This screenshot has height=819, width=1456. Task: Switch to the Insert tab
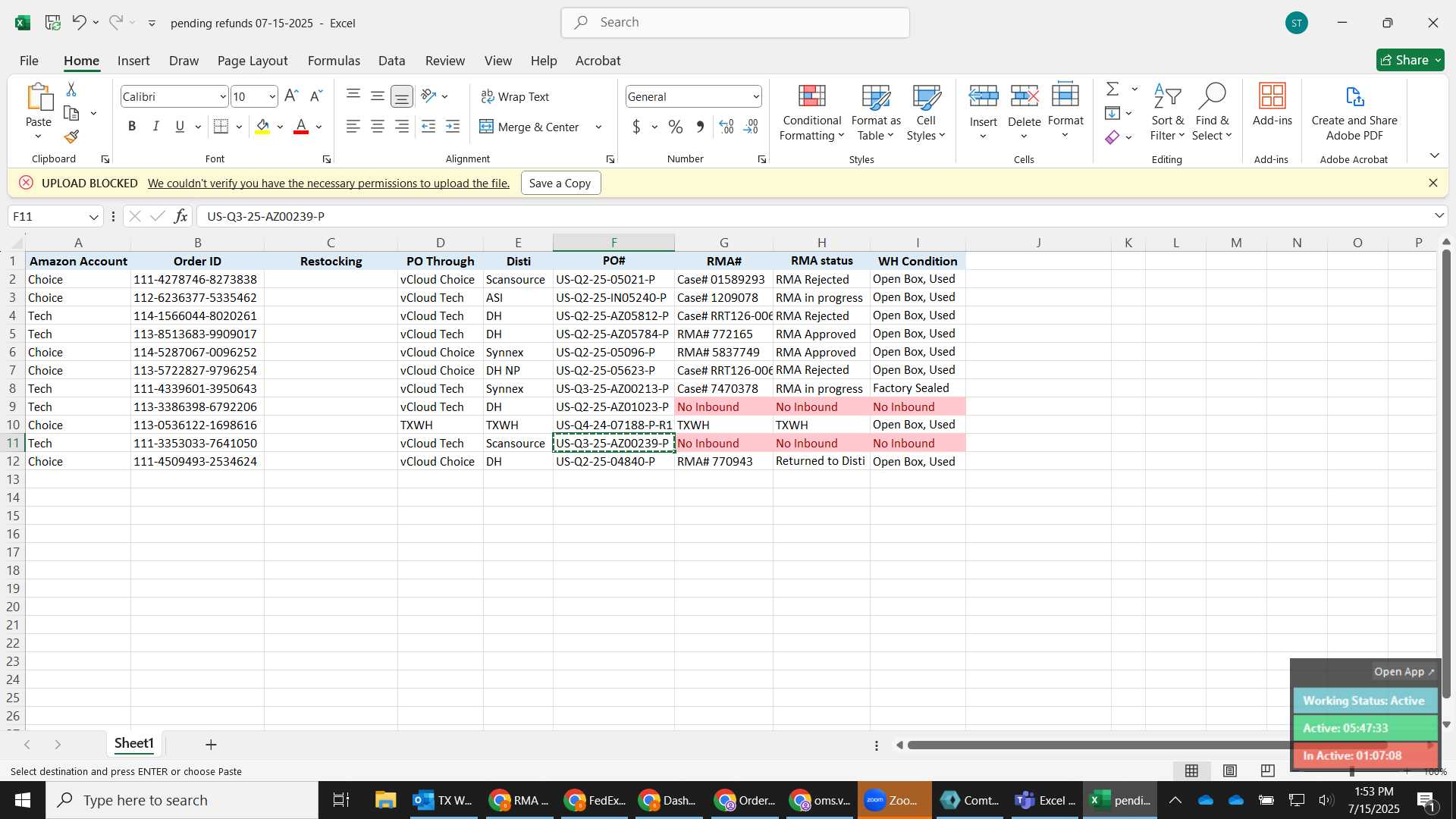coord(133,61)
